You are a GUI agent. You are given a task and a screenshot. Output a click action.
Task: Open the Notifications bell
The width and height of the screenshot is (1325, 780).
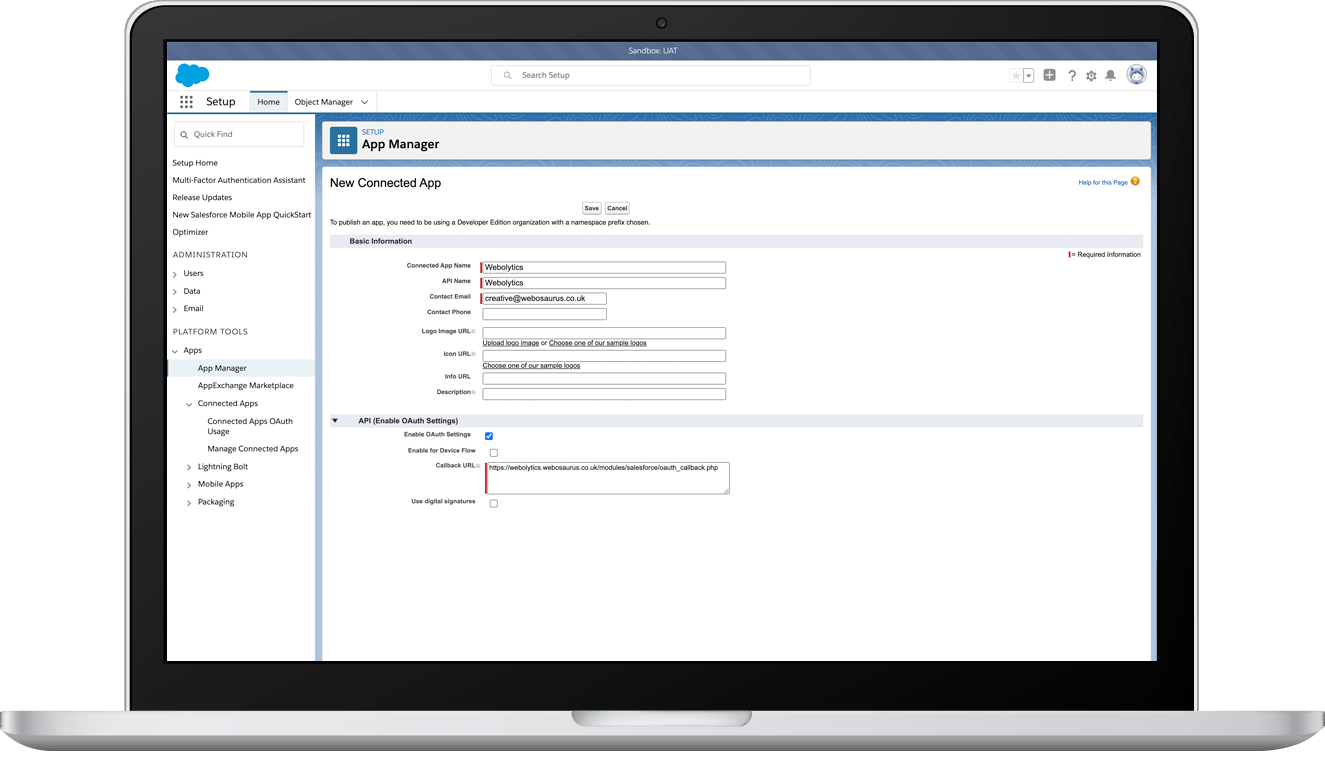coord(1110,75)
